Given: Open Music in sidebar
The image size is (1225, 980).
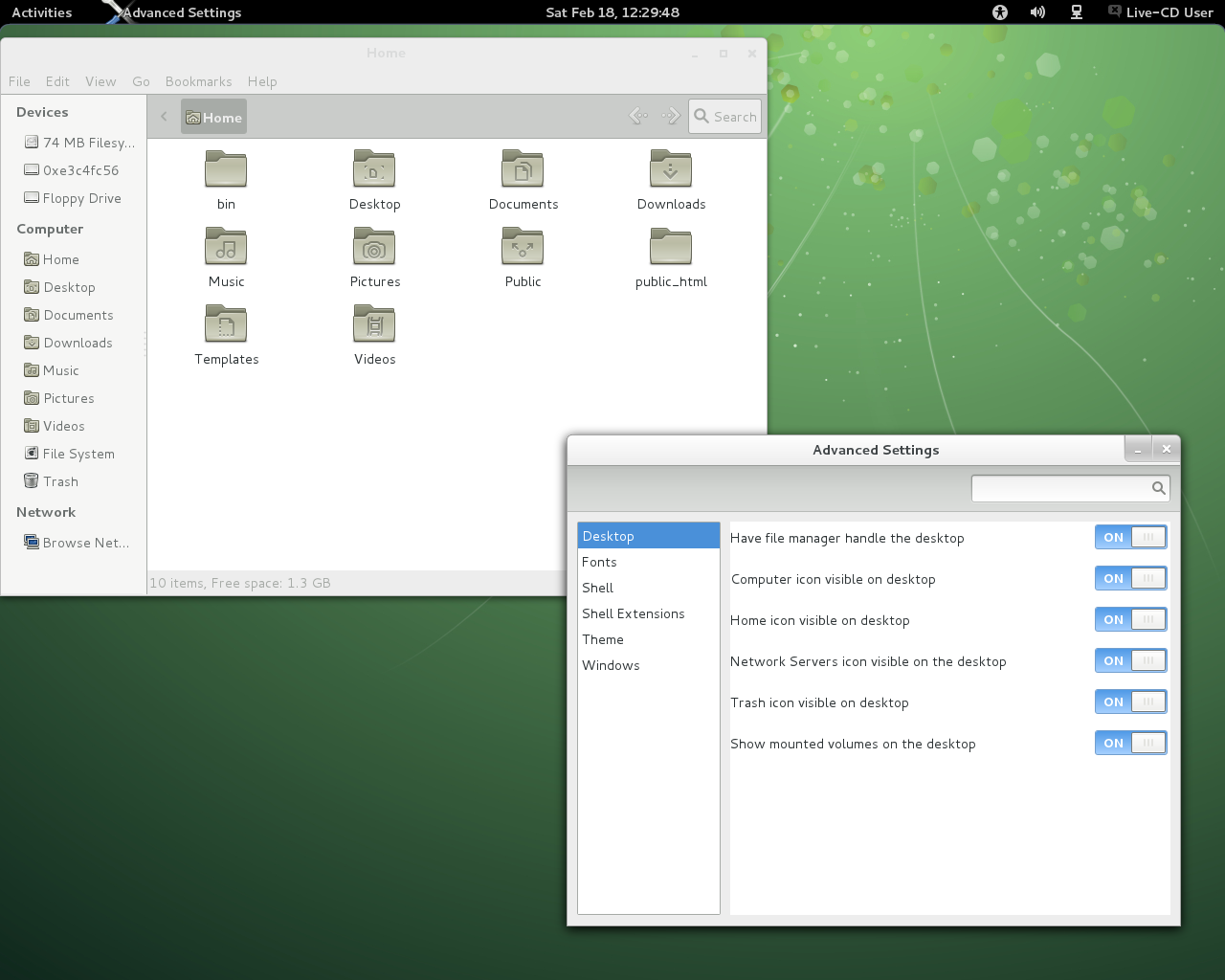Looking at the screenshot, I should point(52,370).
